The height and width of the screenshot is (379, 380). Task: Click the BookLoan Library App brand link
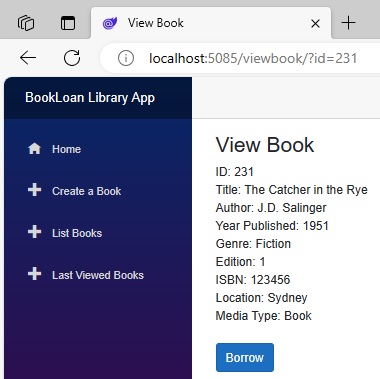(x=90, y=98)
